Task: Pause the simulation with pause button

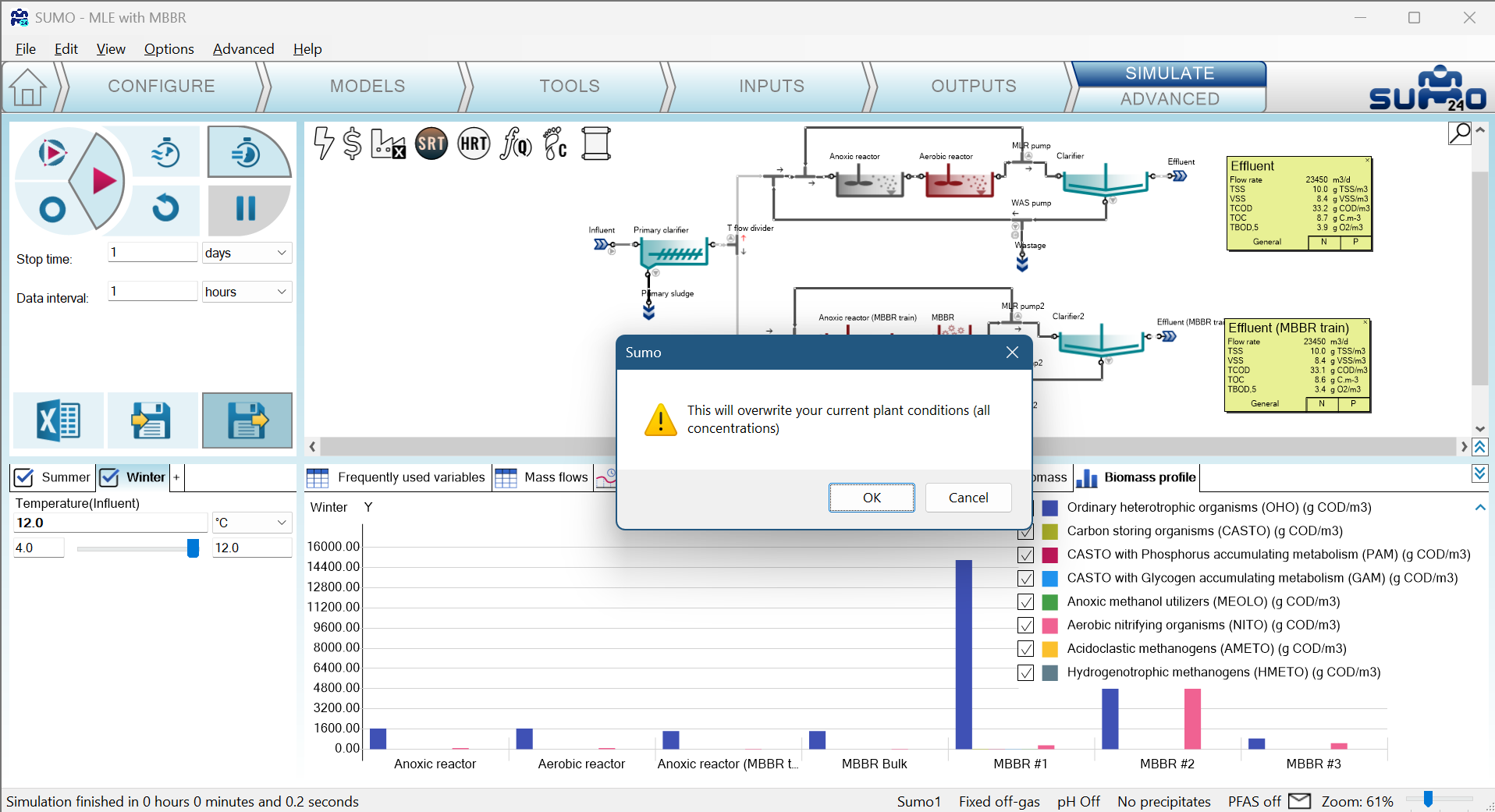Action: point(246,208)
